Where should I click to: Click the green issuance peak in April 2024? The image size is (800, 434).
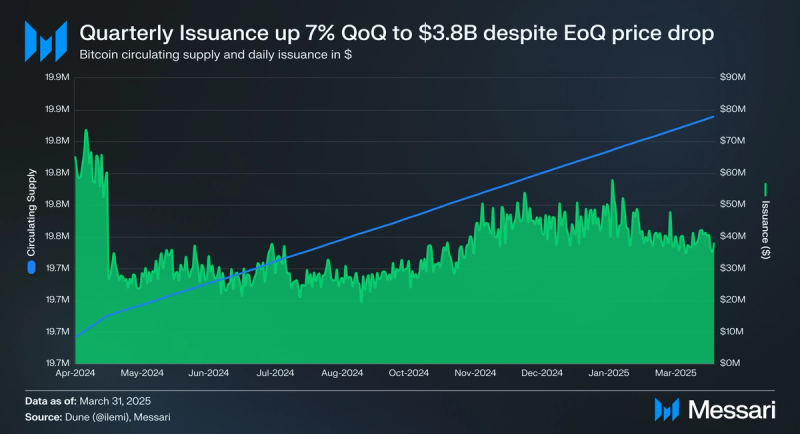pyautogui.click(x=86, y=132)
